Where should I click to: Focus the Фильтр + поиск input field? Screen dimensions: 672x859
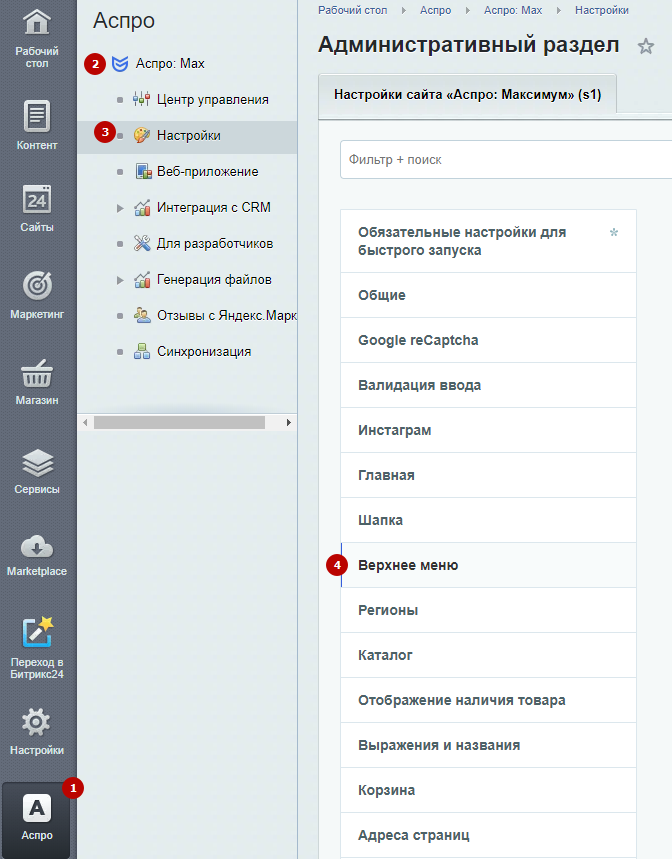click(x=506, y=159)
